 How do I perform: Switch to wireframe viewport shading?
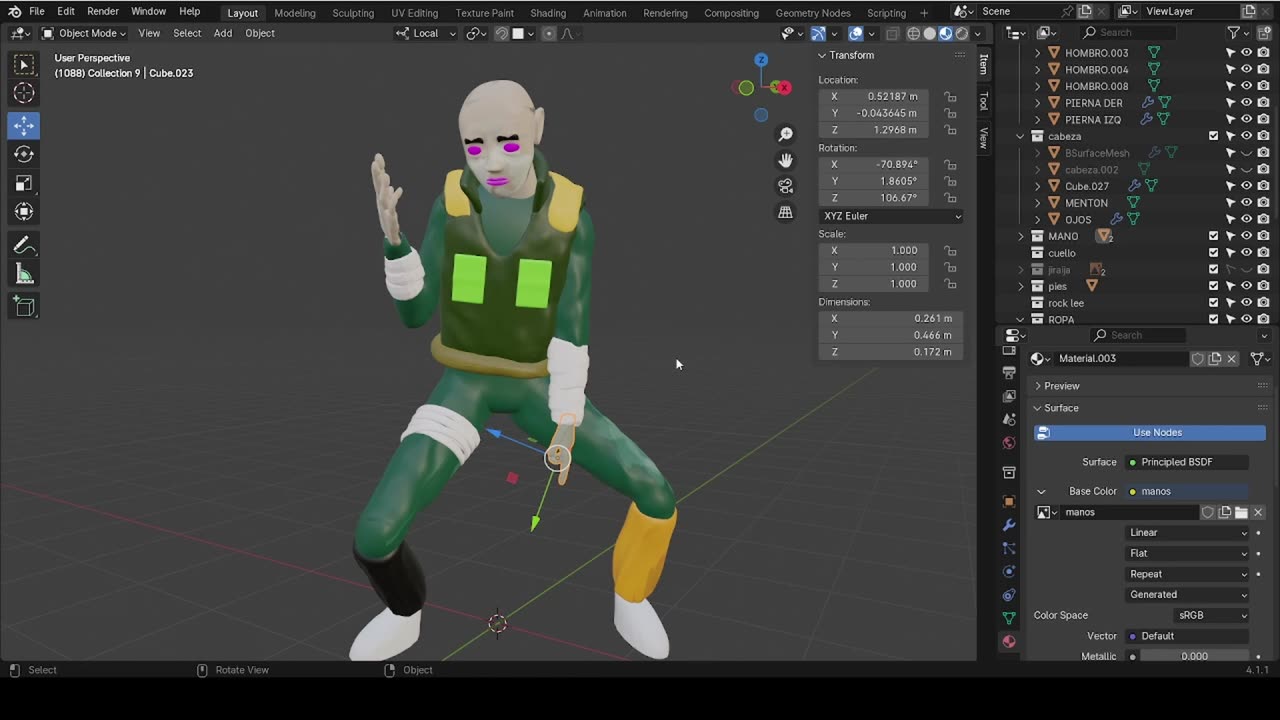[x=913, y=33]
